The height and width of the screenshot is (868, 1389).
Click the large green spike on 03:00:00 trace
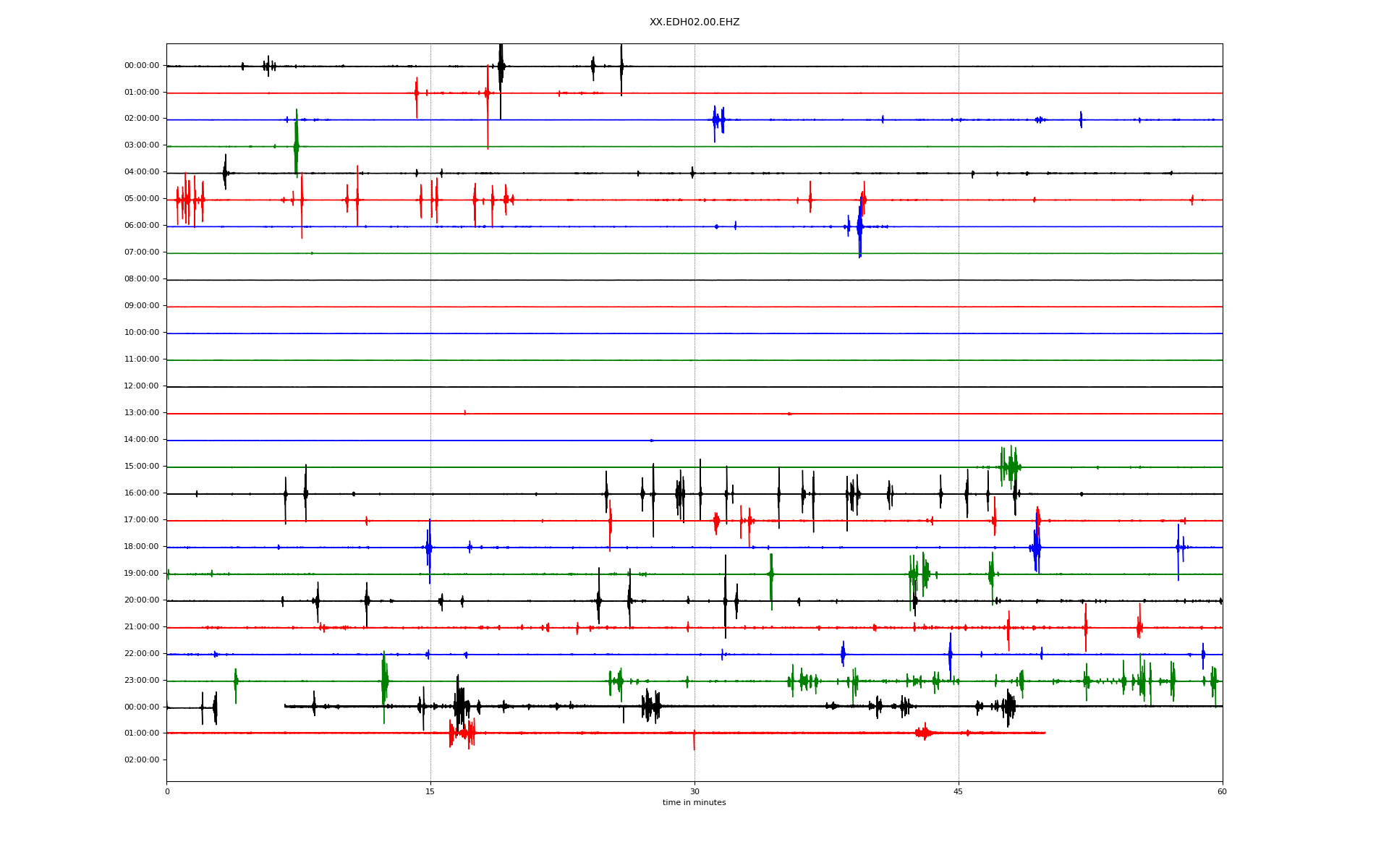click(296, 146)
